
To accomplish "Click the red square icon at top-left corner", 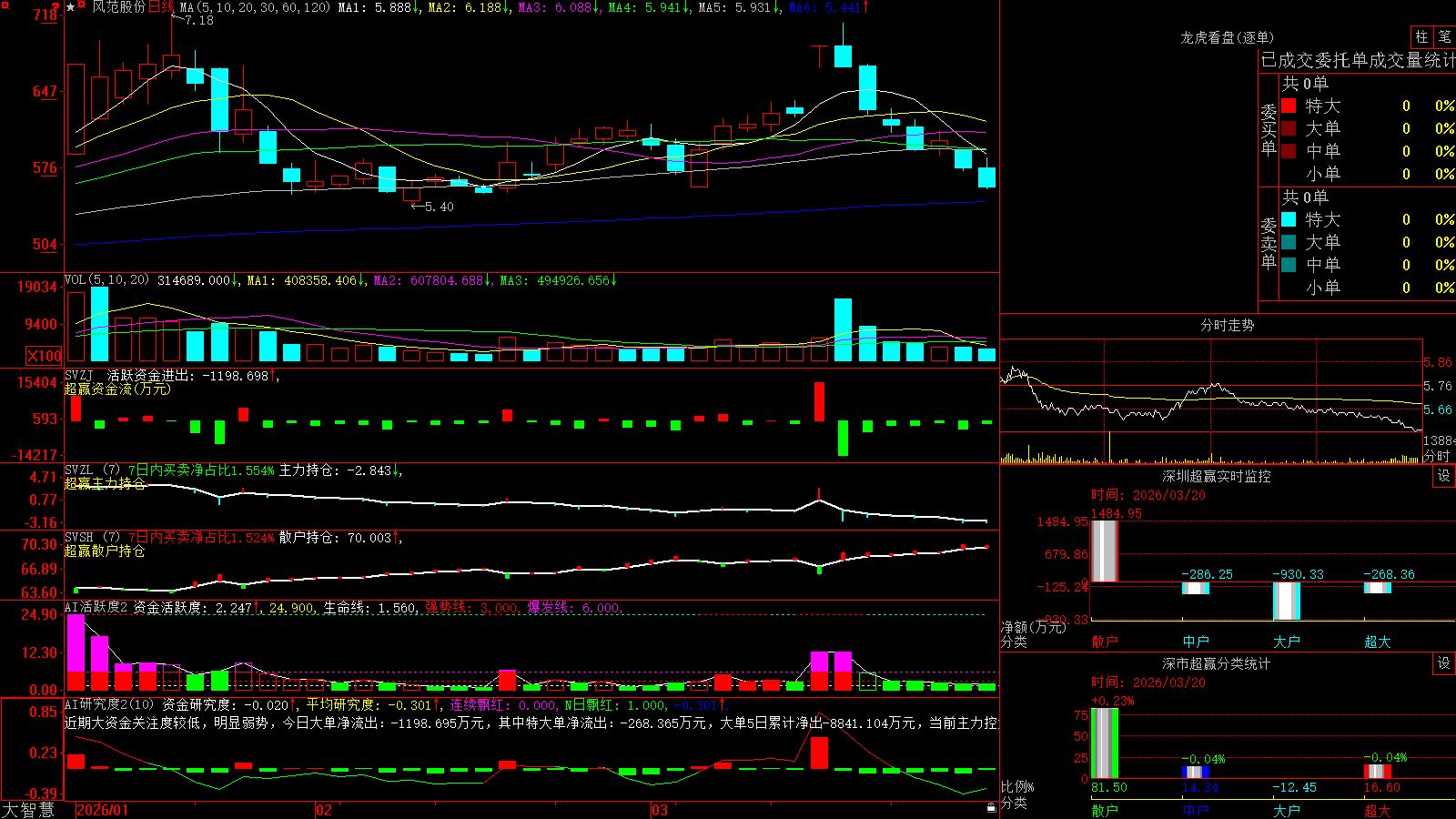I will click(x=5, y=5).
